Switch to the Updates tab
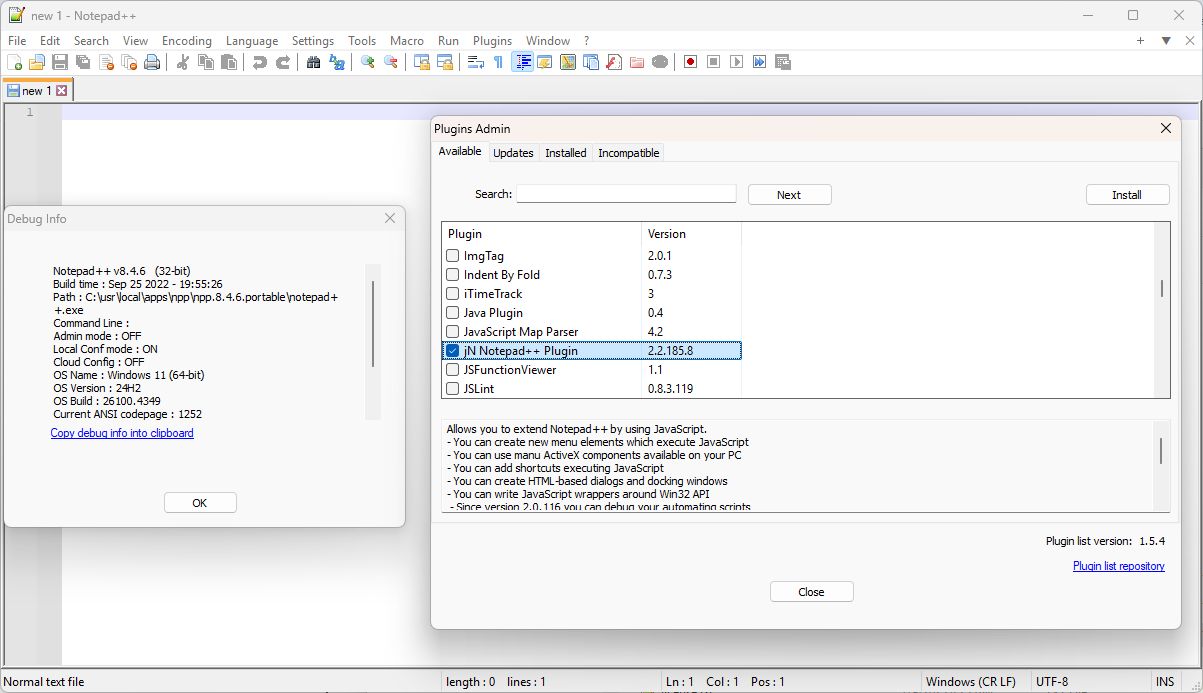The height and width of the screenshot is (693, 1203). click(513, 153)
